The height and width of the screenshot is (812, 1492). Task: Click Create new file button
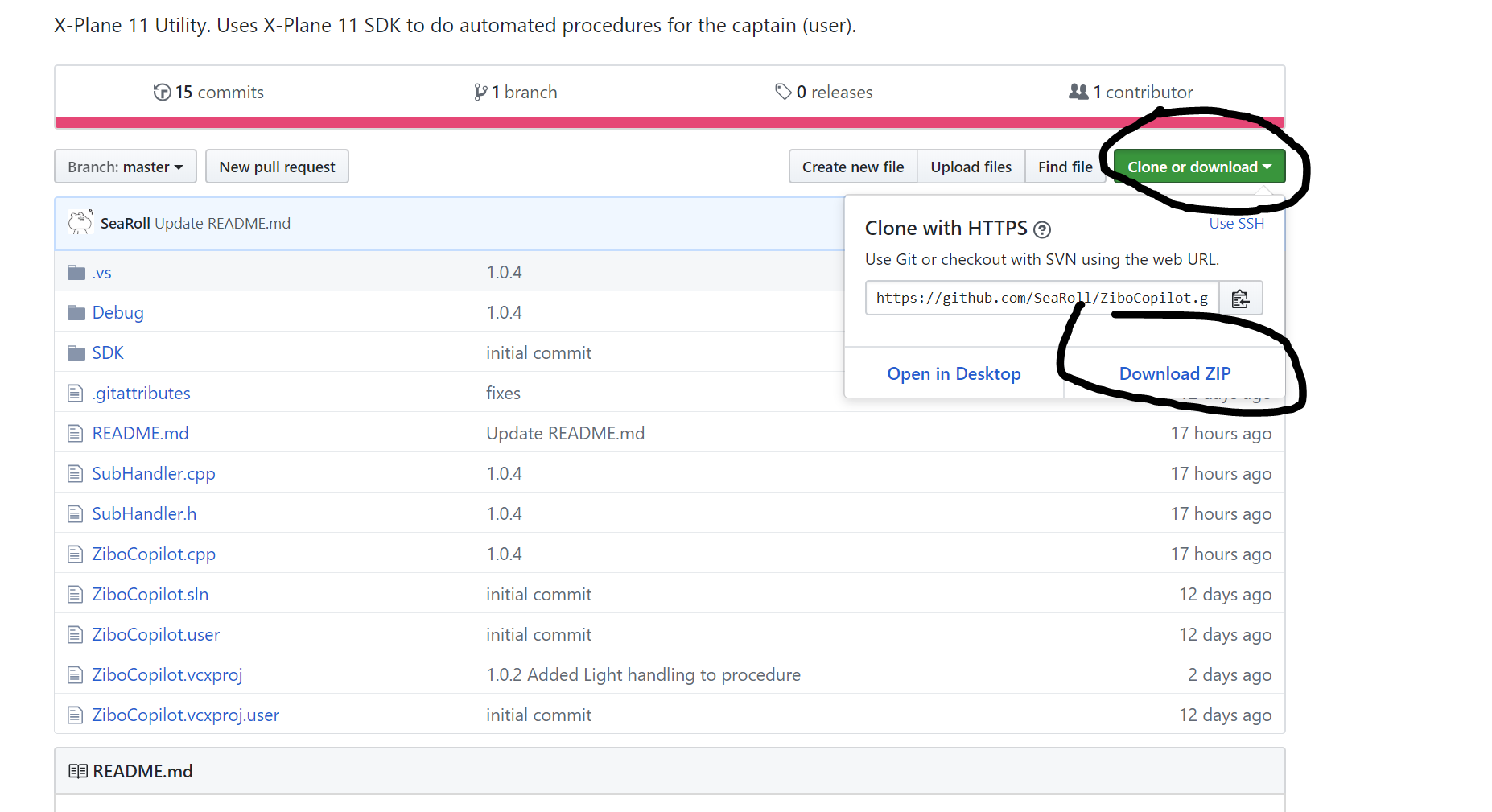(x=853, y=167)
